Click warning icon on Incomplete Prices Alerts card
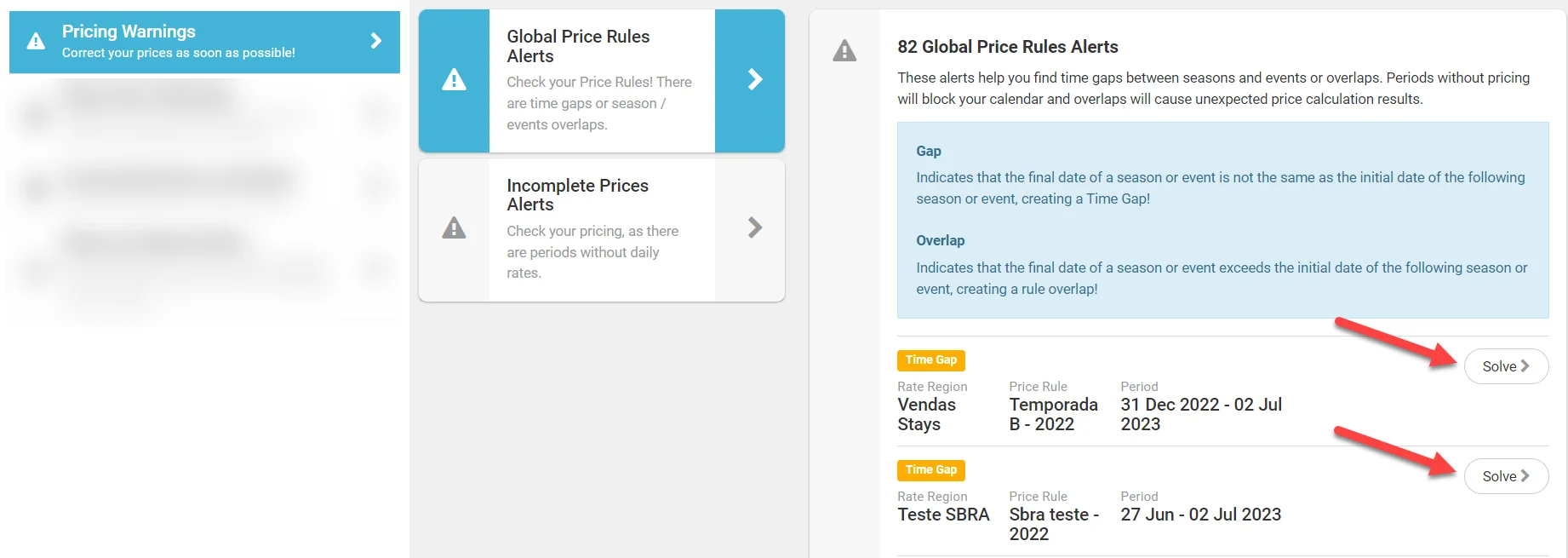The height and width of the screenshot is (558, 1568). click(x=454, y=228)
